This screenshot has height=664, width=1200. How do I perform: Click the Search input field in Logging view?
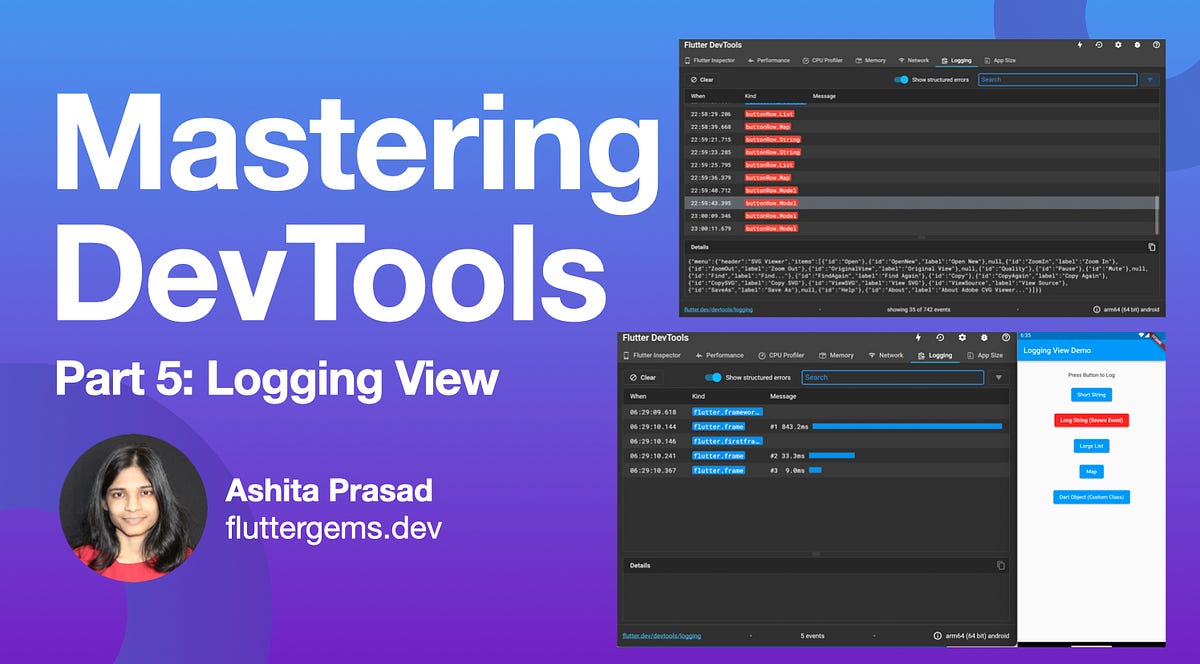[x=1055, y=79]
